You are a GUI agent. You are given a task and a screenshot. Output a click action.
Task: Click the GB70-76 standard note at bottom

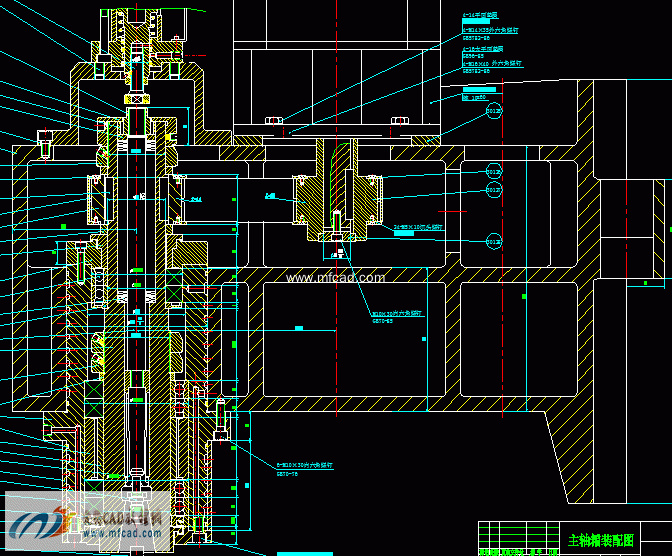[x=288, y=473]
